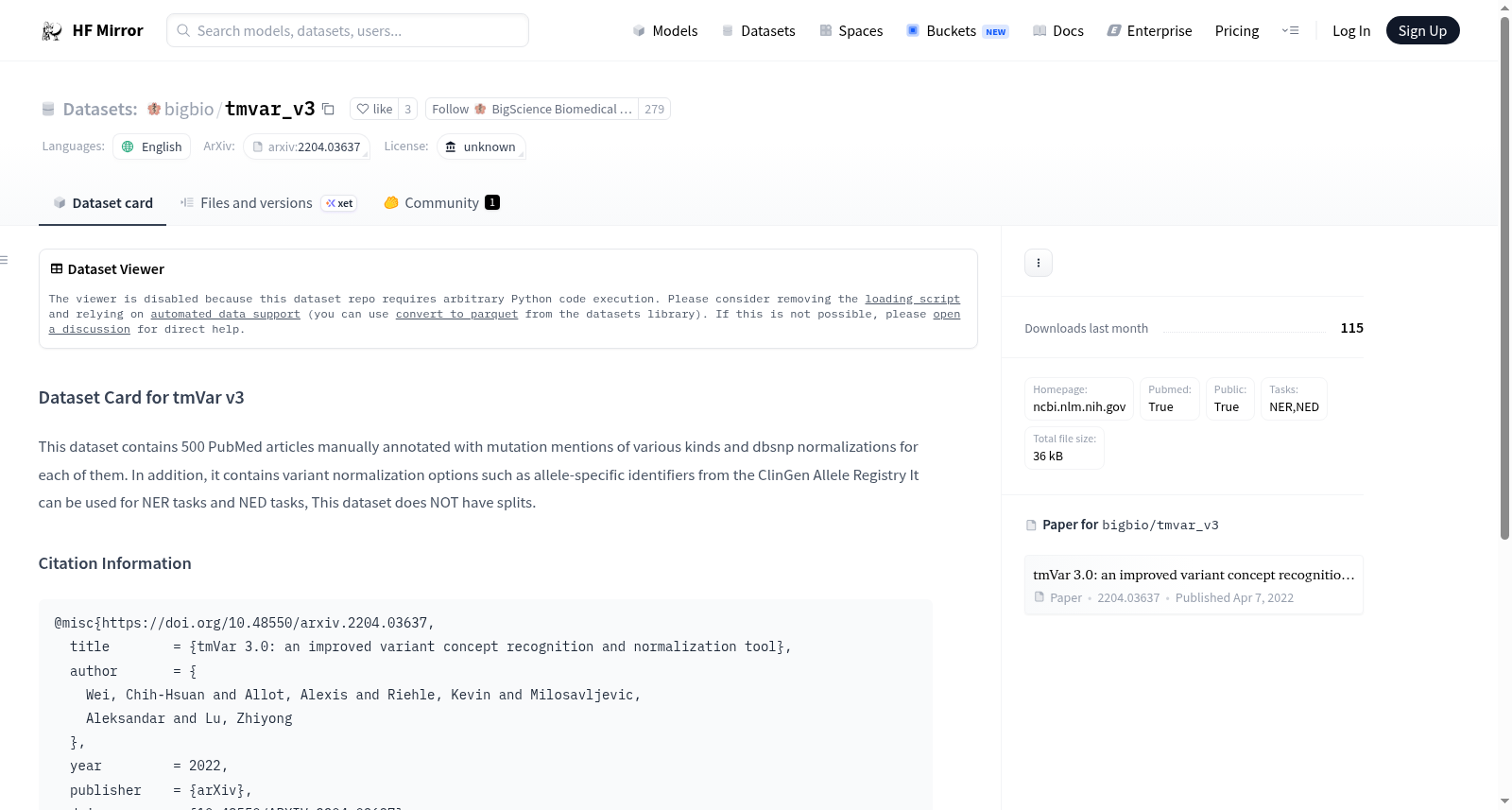The height and width of the screenshot is (810, 1512).
Task: Click the Pubmed True tag
Action: pyautogui.click(x=1170, y=399)
